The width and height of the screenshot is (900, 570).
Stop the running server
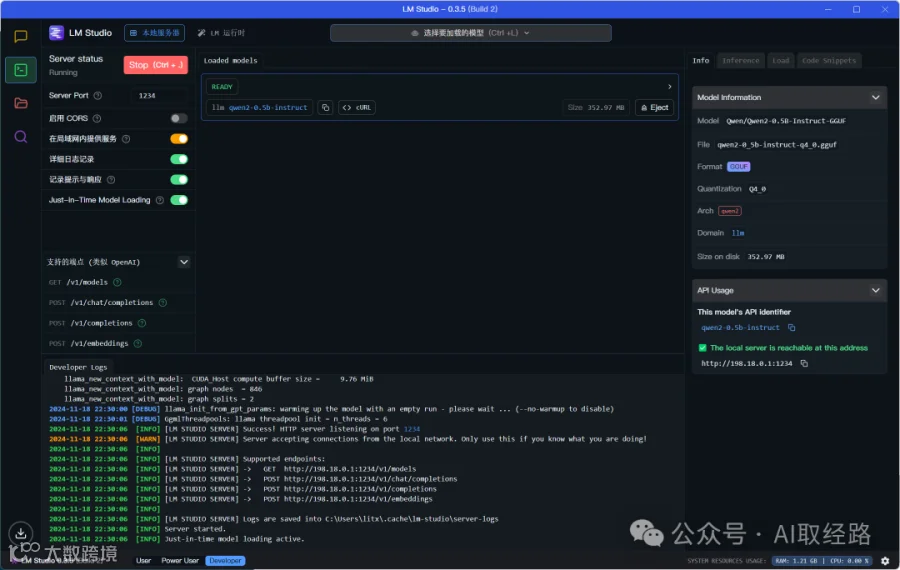156,65
